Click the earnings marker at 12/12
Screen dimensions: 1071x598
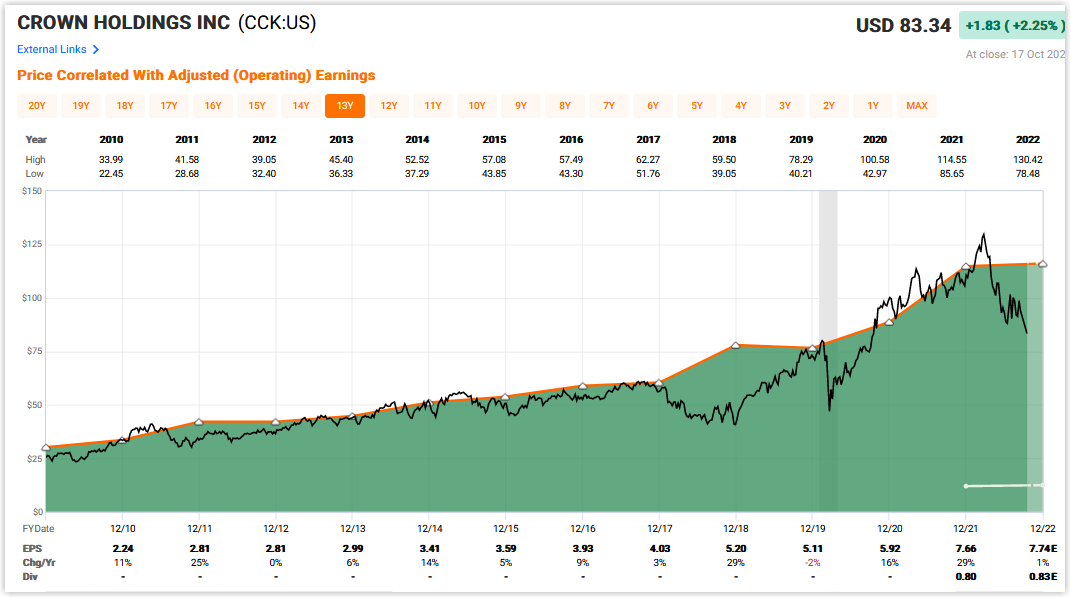(x=275, y=422)
